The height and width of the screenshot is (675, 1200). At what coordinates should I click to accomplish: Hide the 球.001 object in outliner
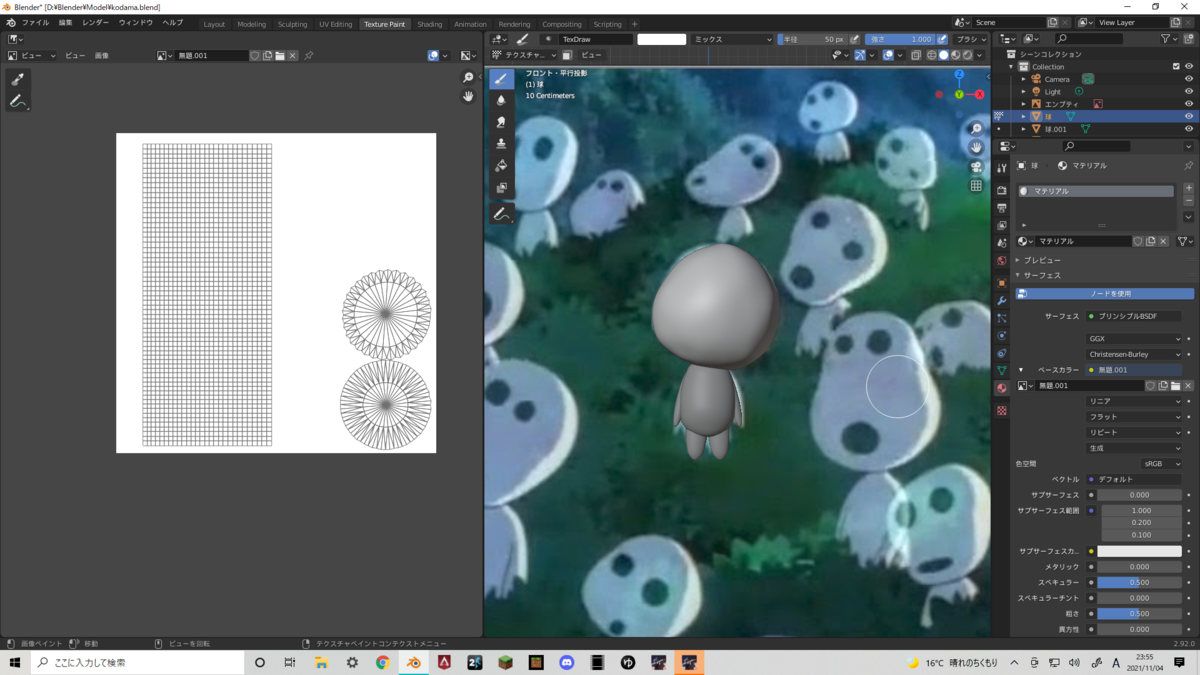click(1189, 129)
